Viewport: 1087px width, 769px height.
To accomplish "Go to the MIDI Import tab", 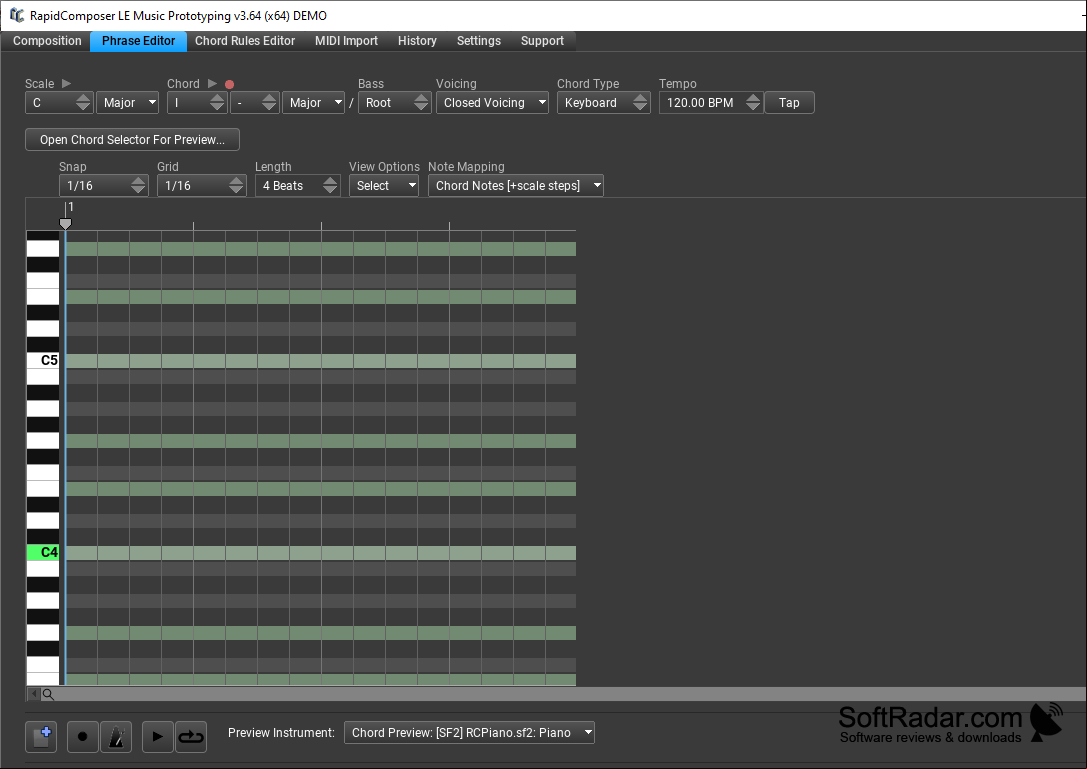I will click(346, 41).
